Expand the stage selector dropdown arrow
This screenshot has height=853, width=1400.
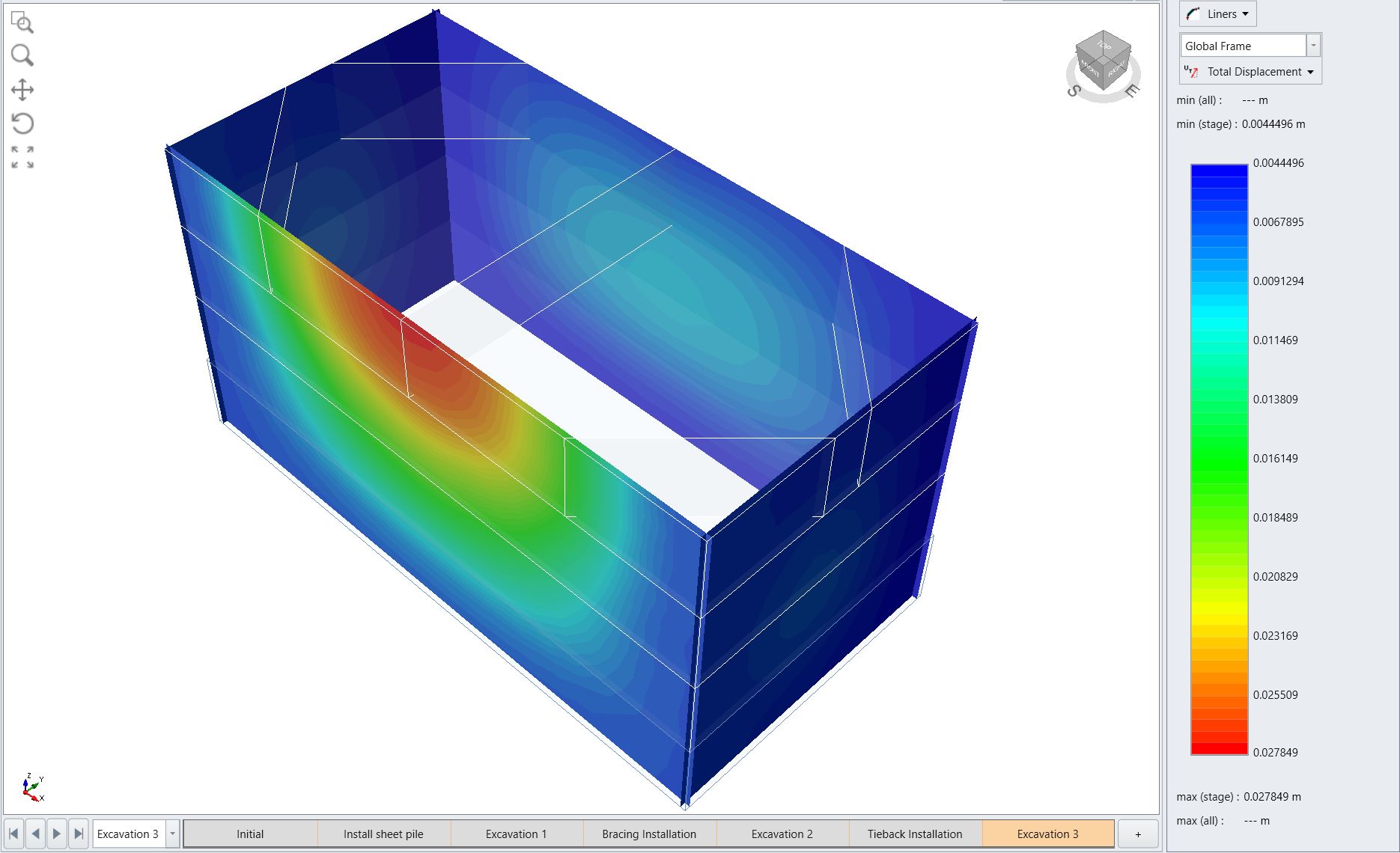(172, 834)
